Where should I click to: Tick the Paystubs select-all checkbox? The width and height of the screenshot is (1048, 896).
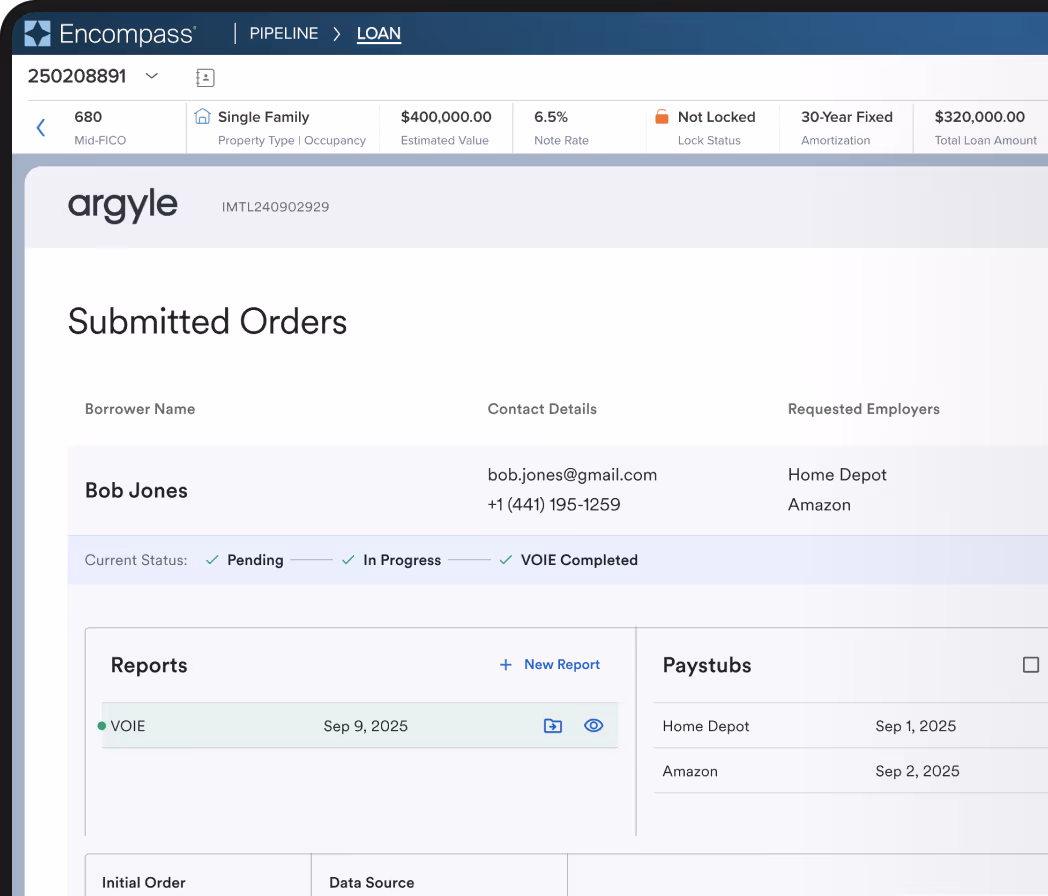1030,665
